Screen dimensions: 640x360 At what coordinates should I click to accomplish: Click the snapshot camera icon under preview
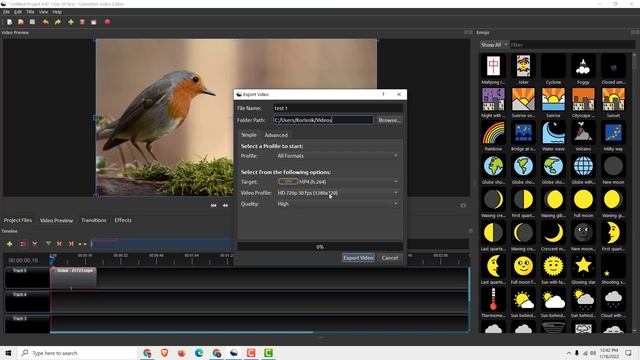click(463, 206)
